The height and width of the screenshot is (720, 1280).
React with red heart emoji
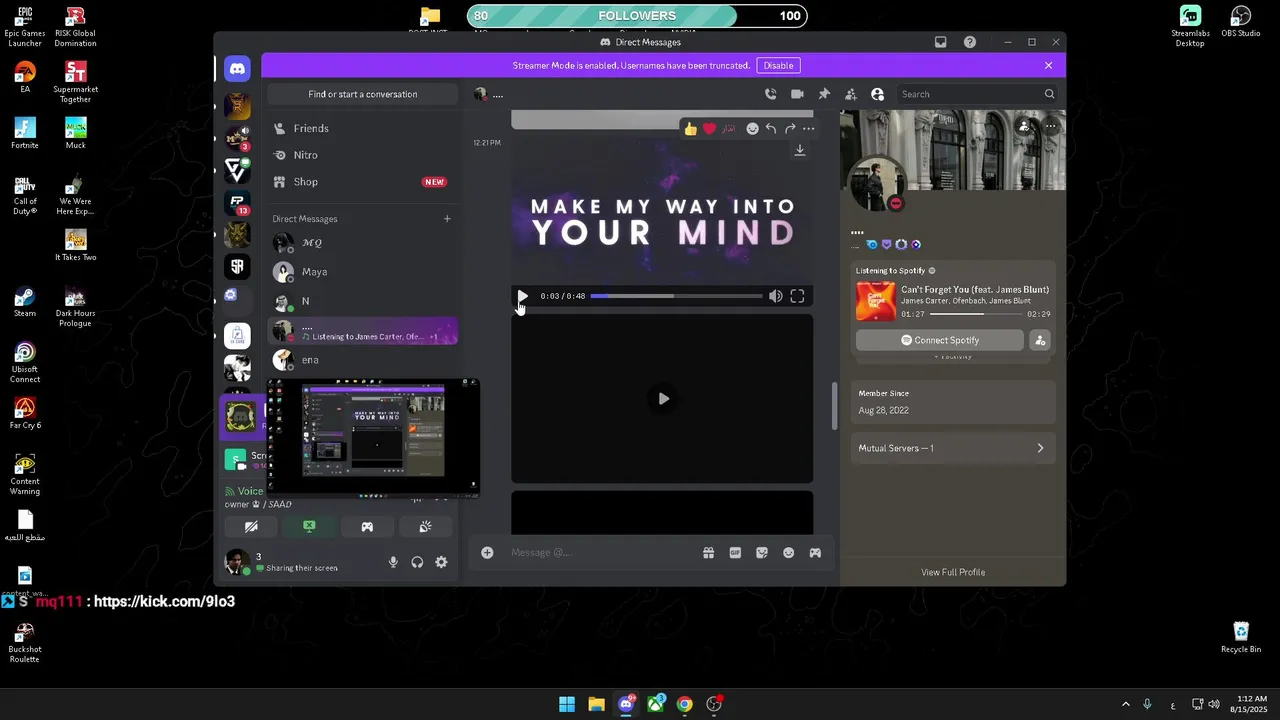(709, 129)
